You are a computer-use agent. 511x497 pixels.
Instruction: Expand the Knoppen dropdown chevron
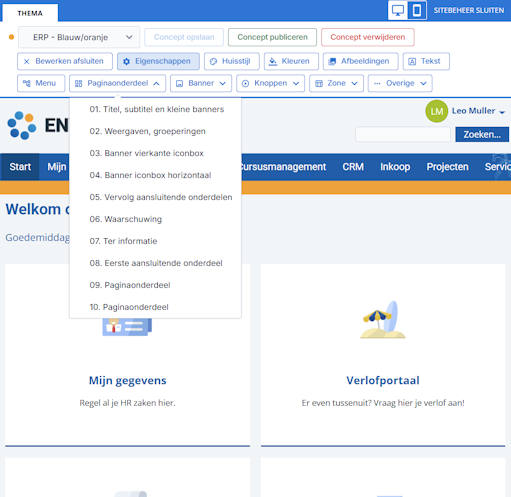(296, 84)
